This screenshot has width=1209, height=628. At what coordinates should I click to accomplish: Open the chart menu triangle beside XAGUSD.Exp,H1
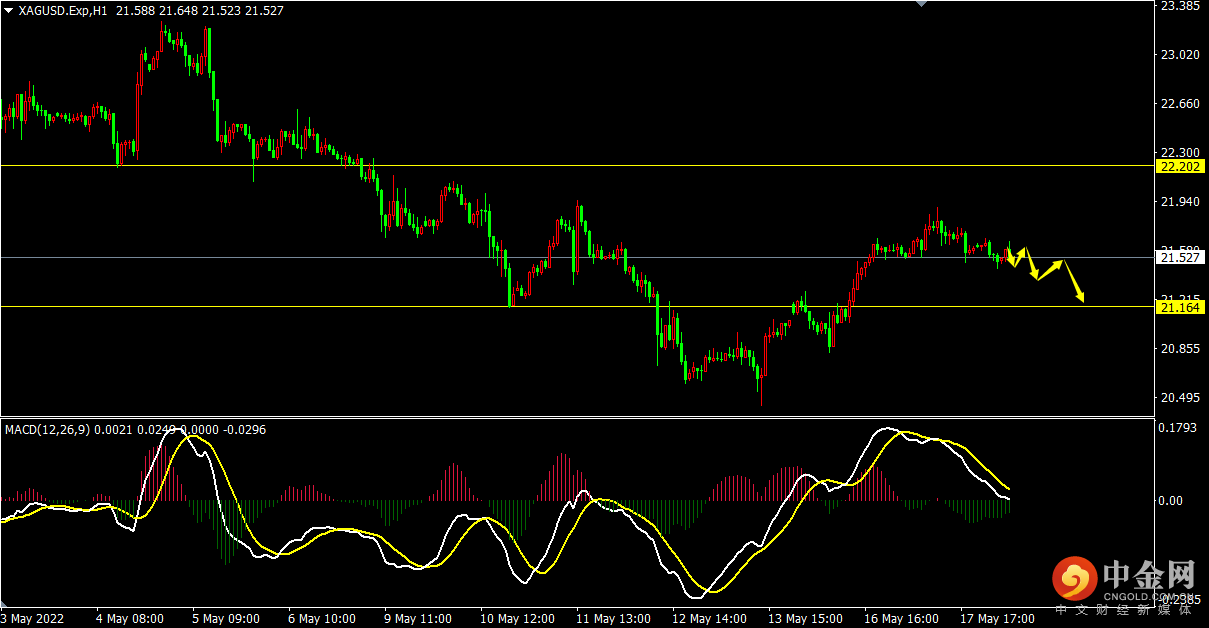[x=9, y=11]
